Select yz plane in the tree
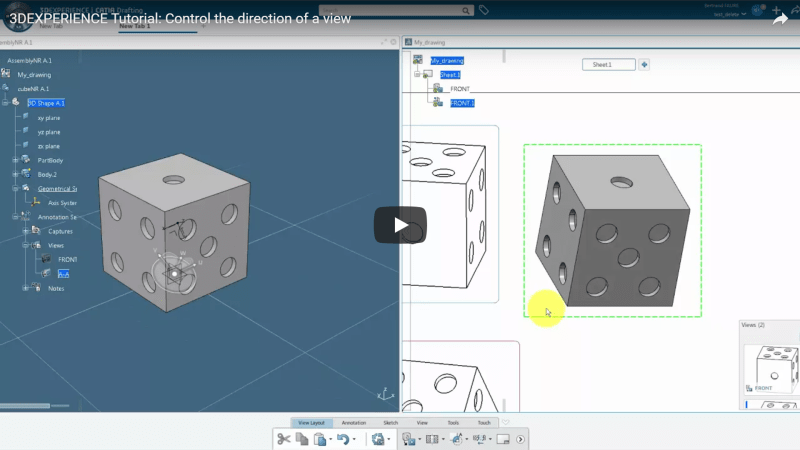Screen dimensions: 800x450 pyautogui.click(x=49, y=132)
